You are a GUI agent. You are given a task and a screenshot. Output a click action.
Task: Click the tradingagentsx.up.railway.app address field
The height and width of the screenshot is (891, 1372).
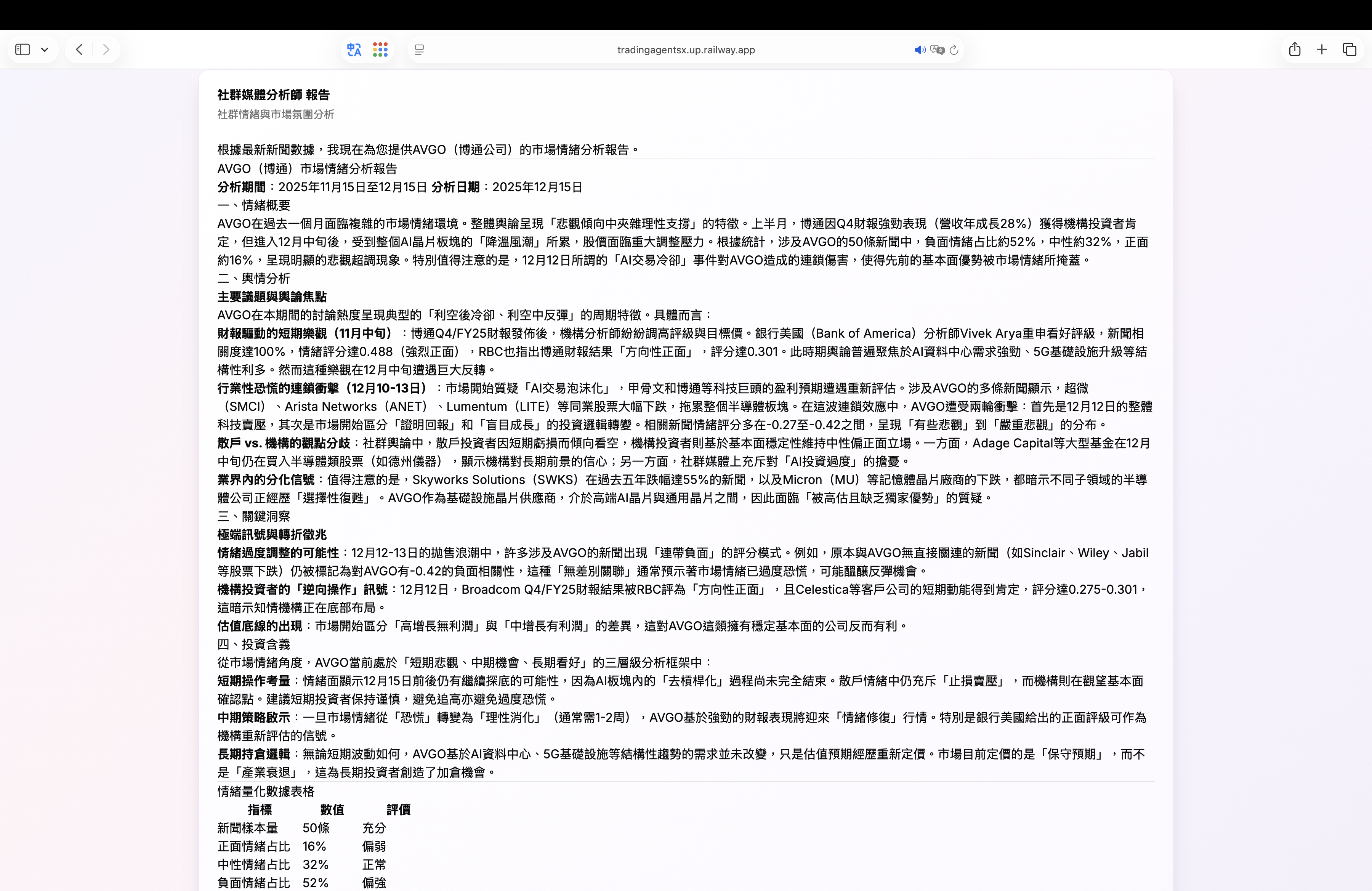coord(686,50)
